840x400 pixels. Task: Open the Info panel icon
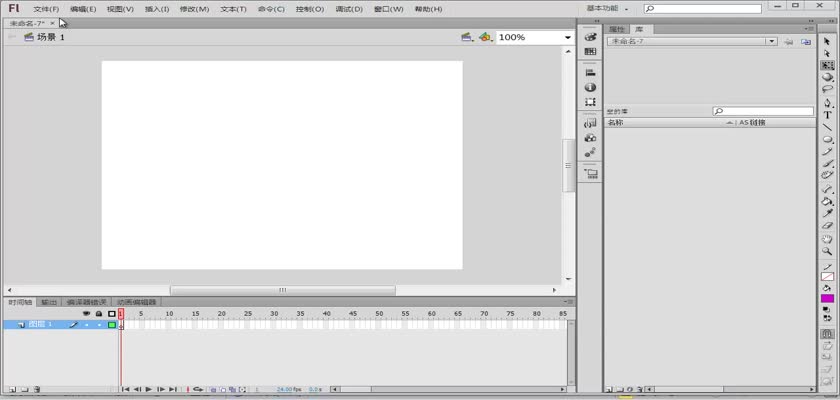(x=590, y=87)
